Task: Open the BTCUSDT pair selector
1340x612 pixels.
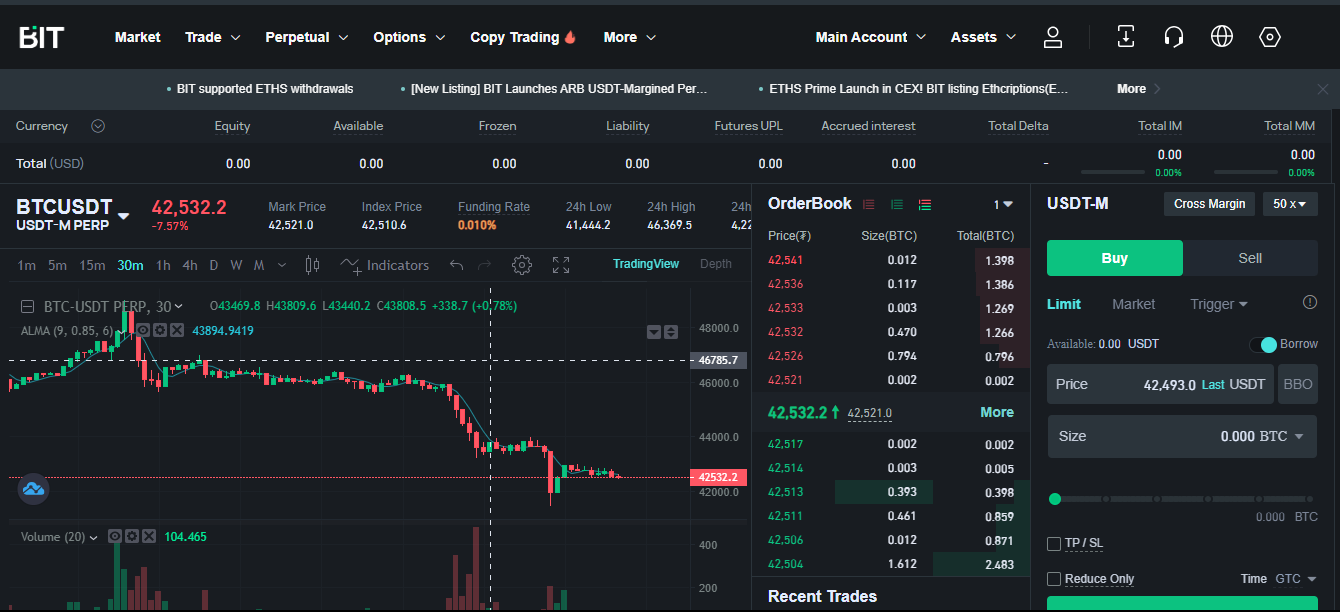Action: pos(73,214)
